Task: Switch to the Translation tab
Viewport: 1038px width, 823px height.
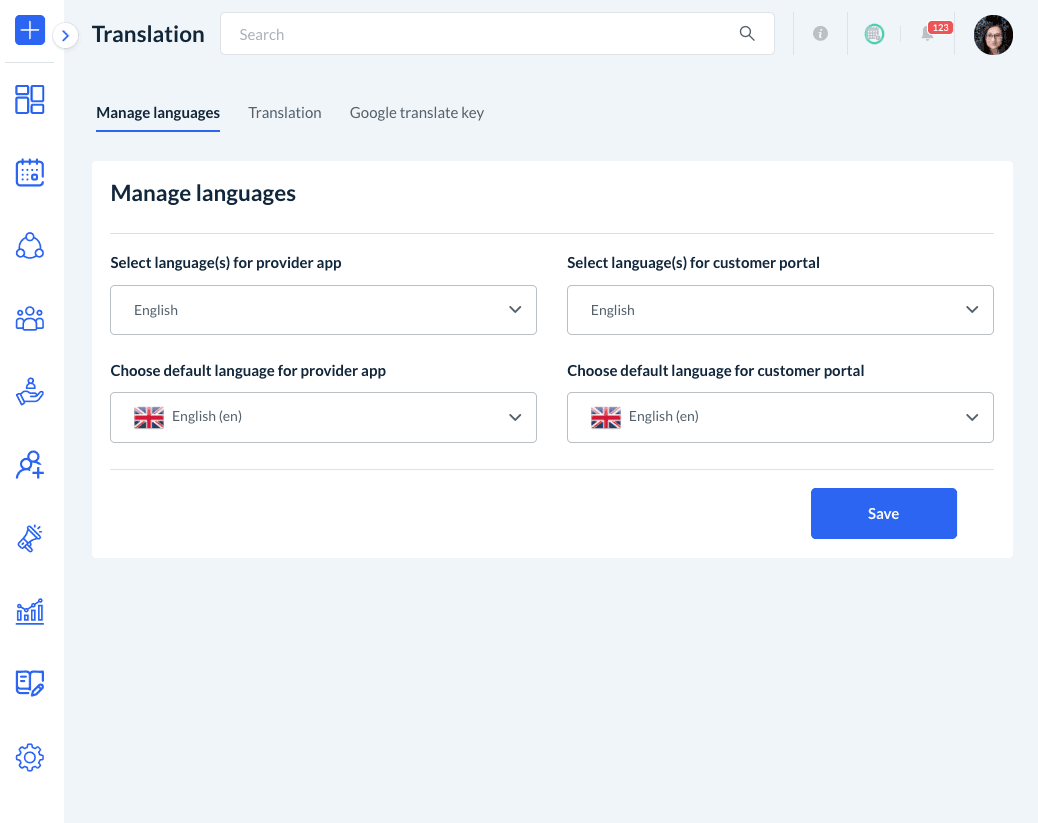Action: (285, 113)
